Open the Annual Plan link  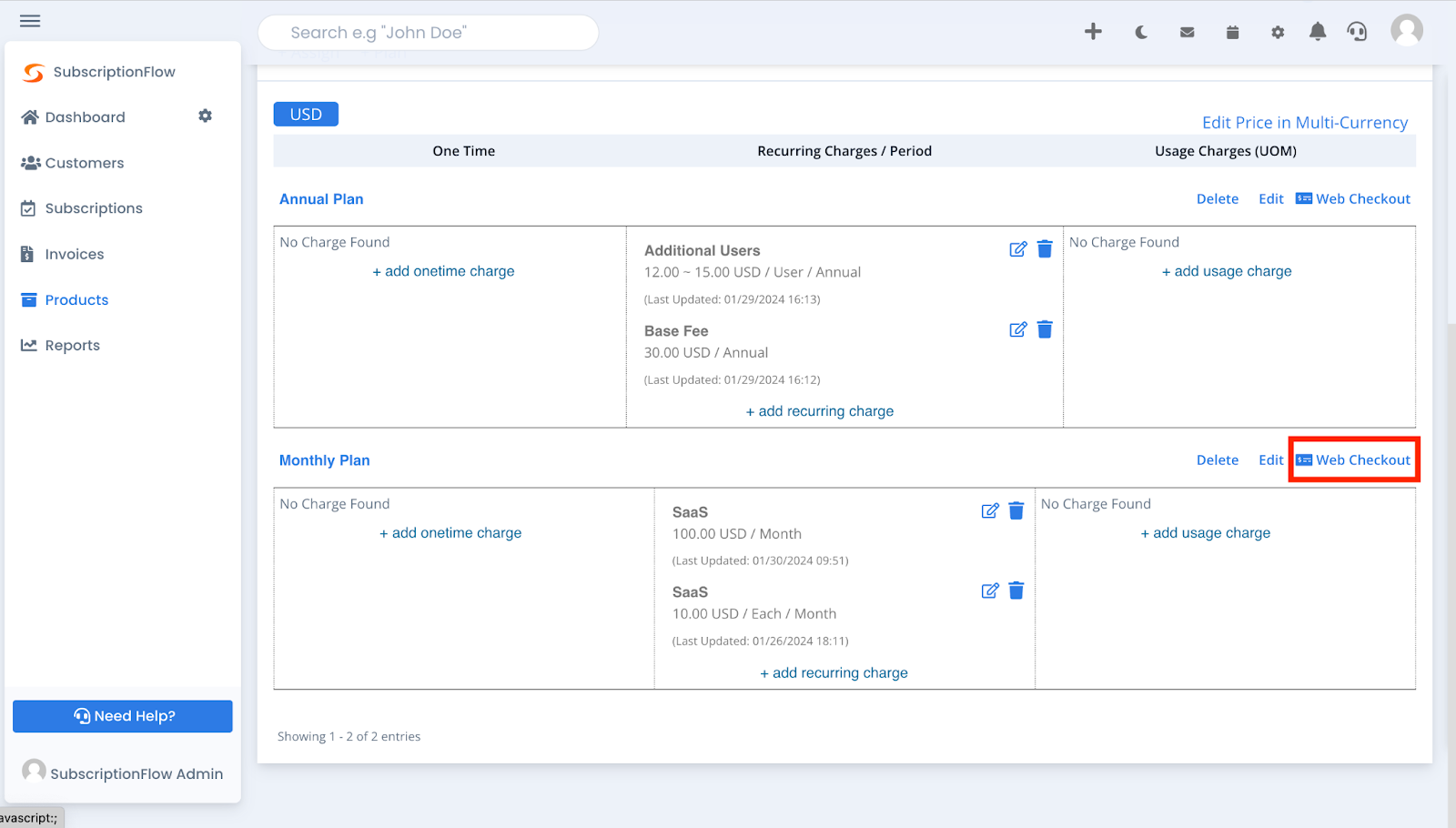[321, 199]
